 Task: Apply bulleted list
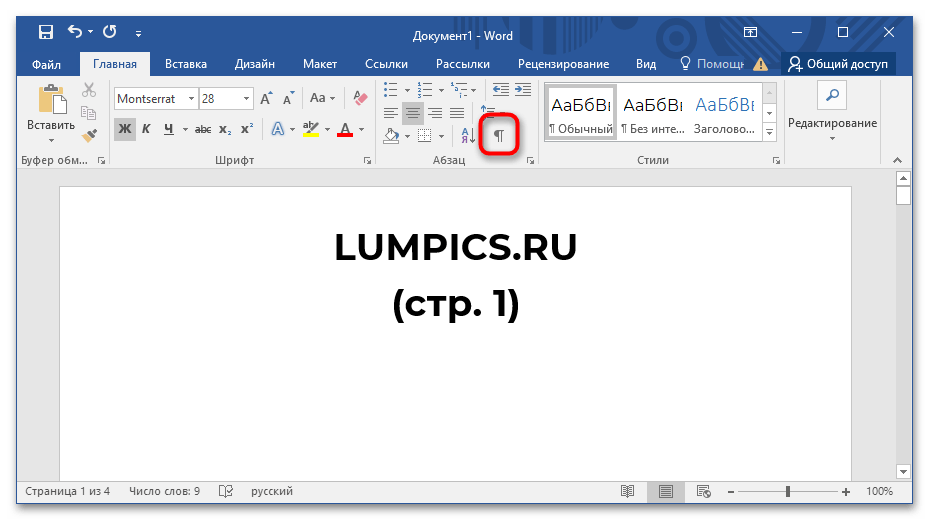tap(390, 89)
